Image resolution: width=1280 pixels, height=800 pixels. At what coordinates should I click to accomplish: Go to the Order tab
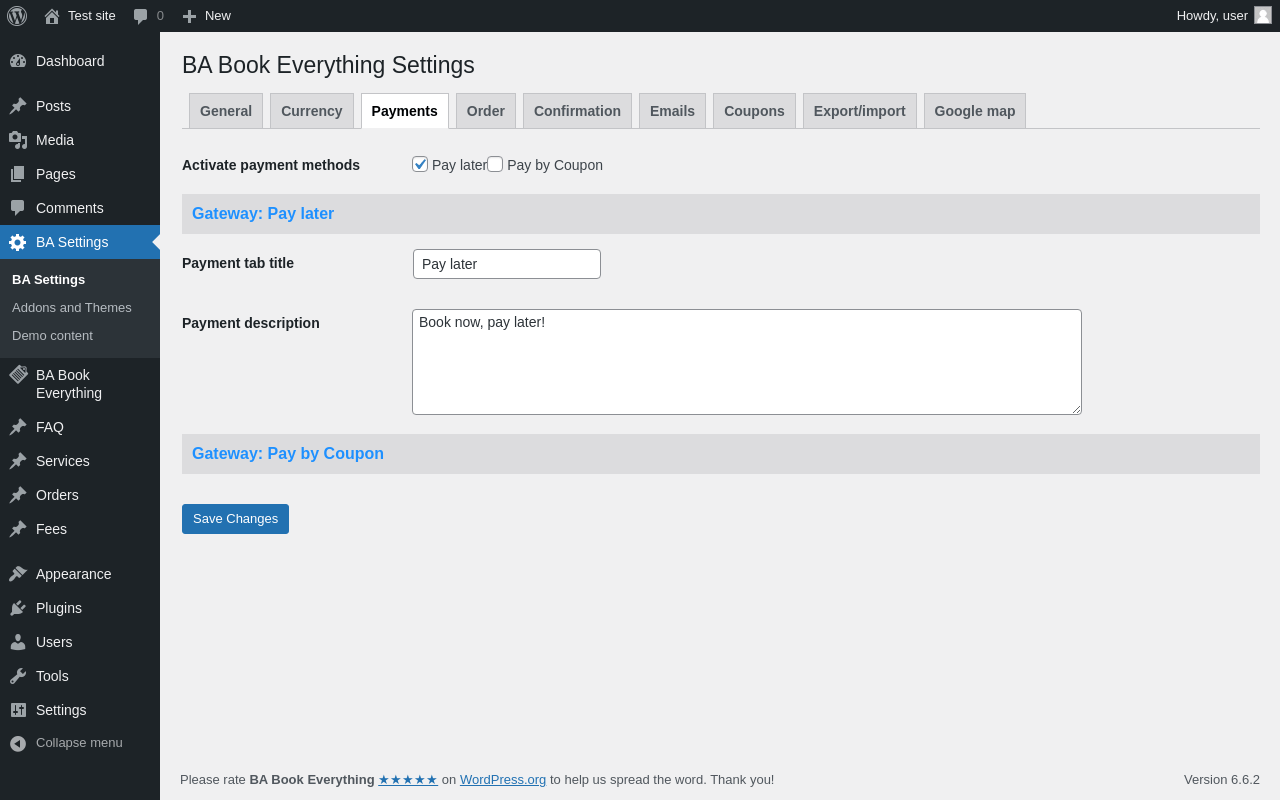[486, 111]
